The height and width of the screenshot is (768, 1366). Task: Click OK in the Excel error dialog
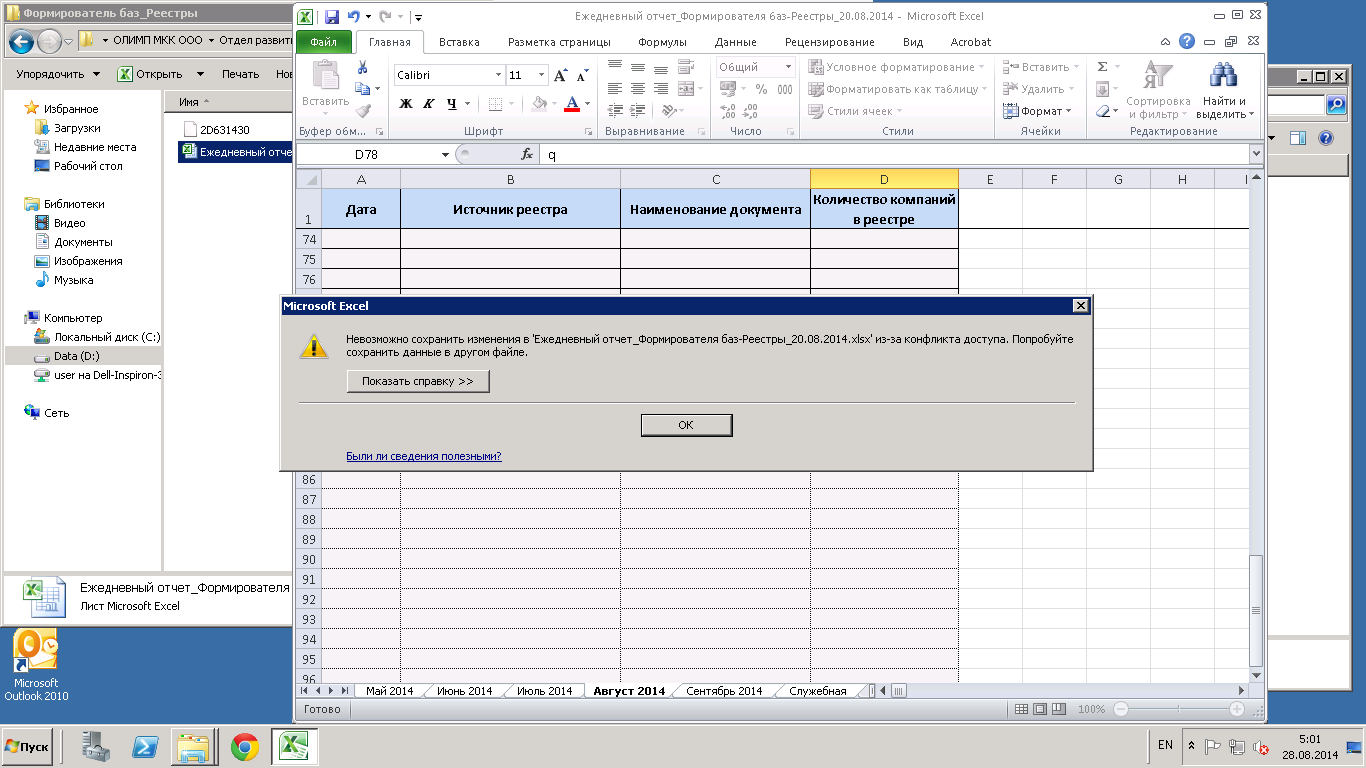(686, 425)
